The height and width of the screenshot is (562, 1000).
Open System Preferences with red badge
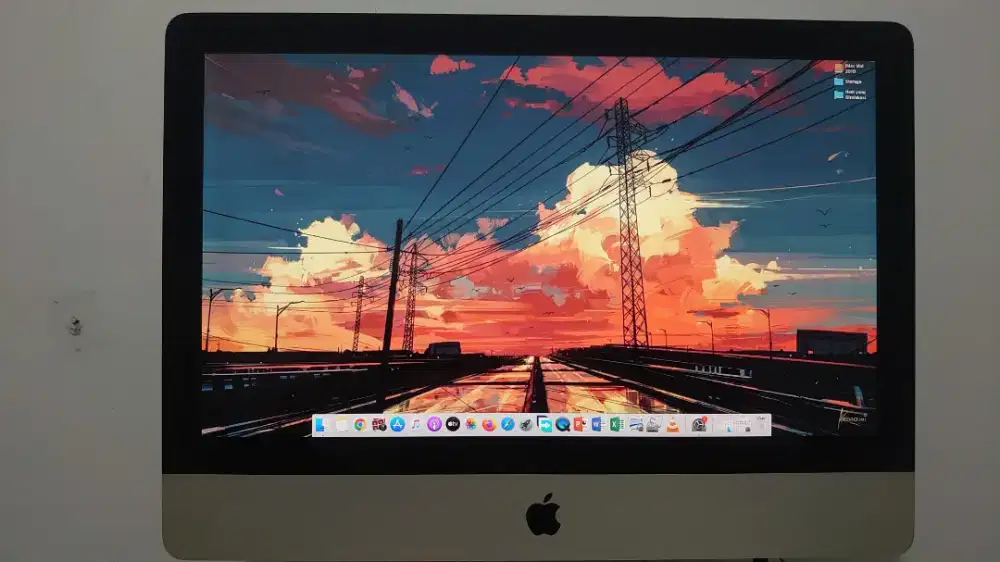(699, 424)
